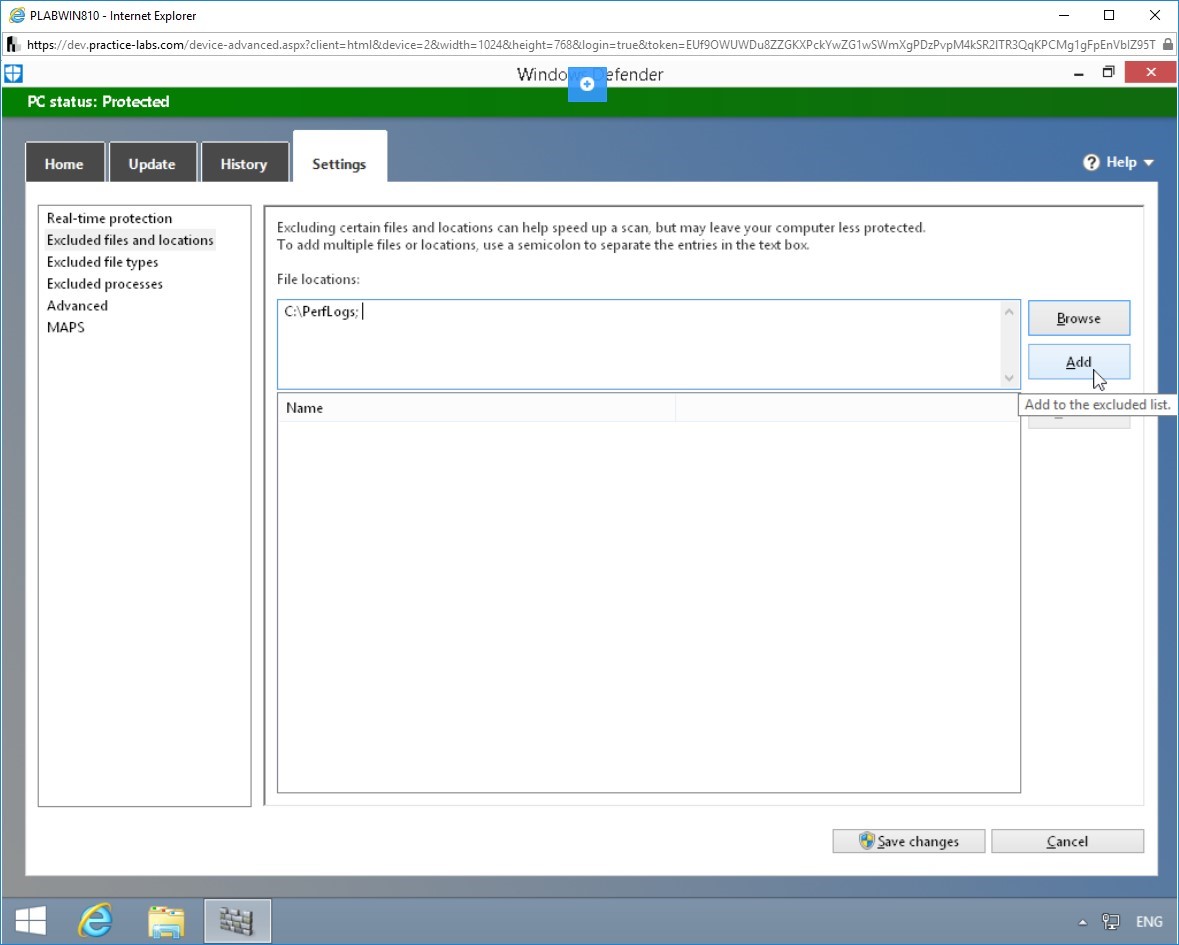Switch to the Home tab

point(64,164)
